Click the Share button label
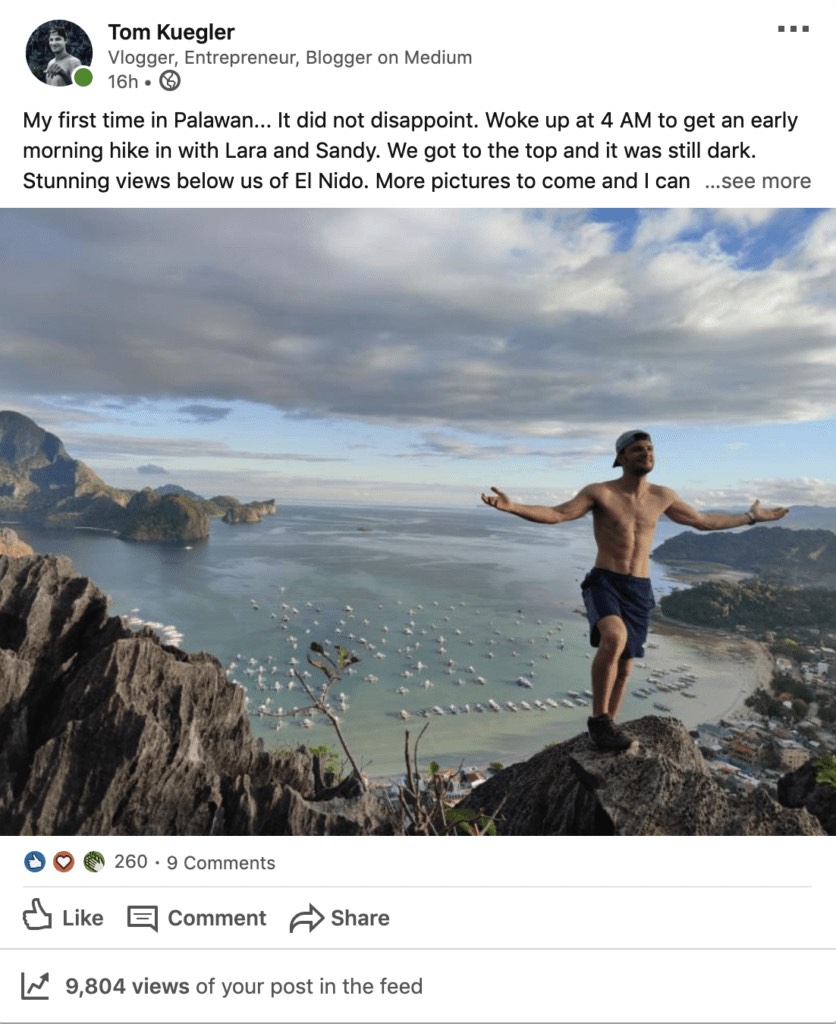The image size is (836, 1024). pyautogui.click(x=360, y=918)
